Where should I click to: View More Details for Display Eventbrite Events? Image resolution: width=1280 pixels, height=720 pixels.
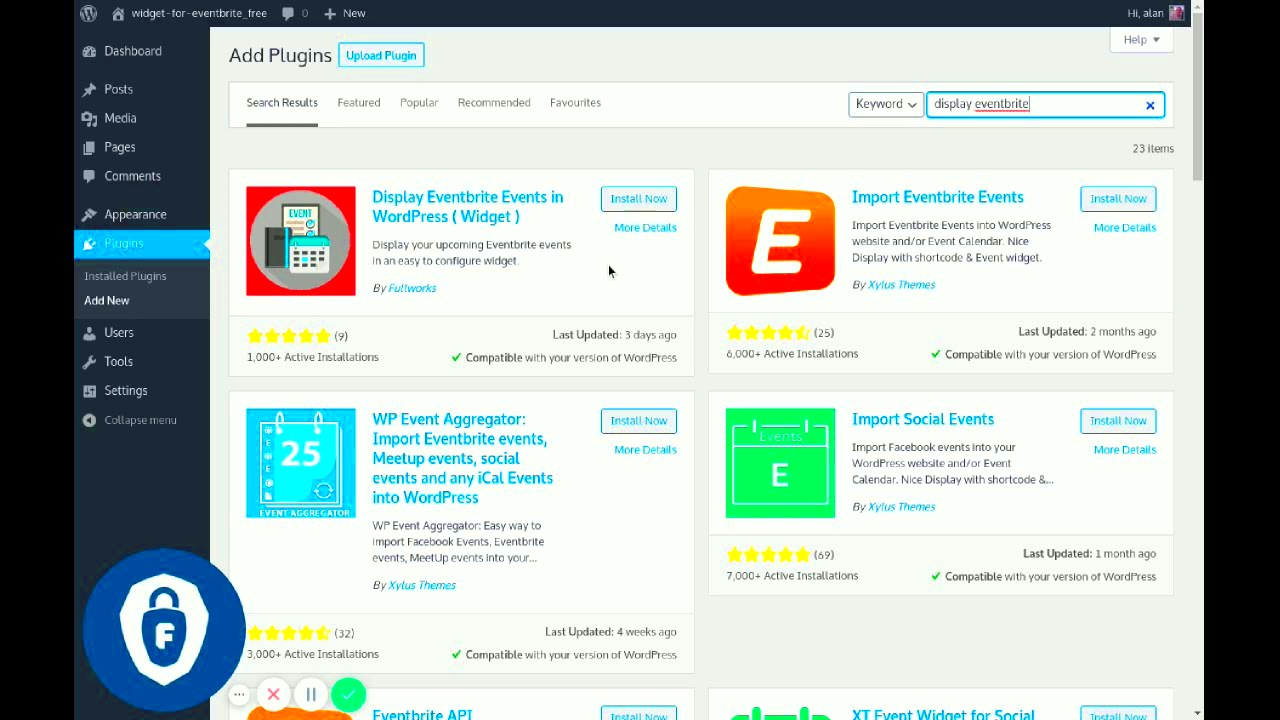[x=645, y=228]
